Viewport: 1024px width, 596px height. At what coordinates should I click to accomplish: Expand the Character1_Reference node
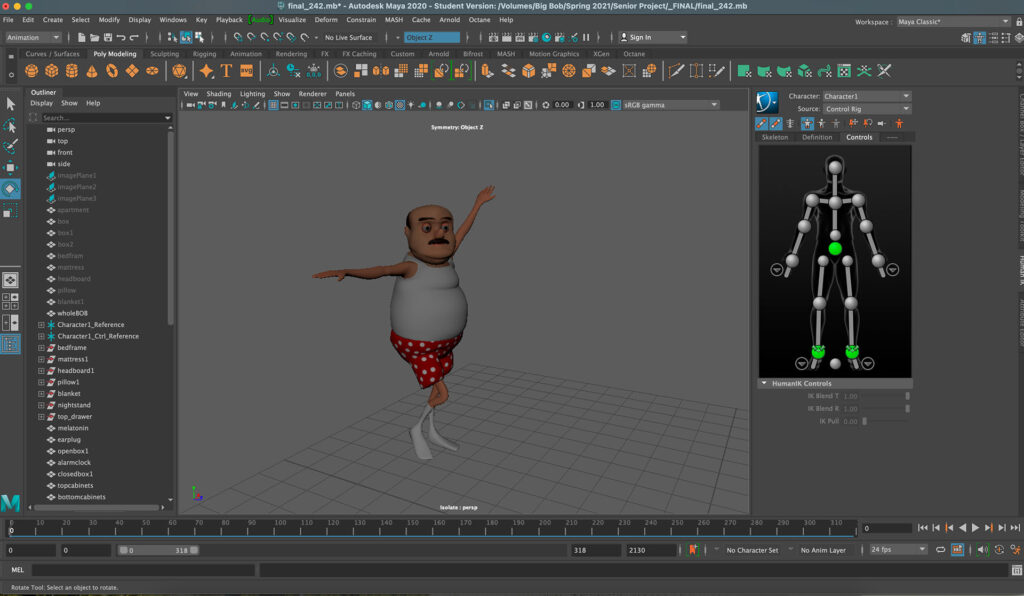click(41, 325)
